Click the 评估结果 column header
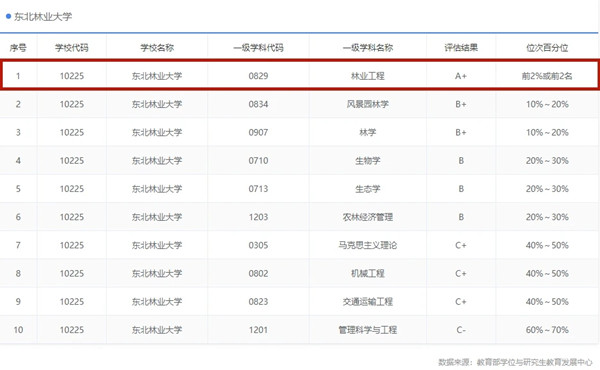 (461, 48)
